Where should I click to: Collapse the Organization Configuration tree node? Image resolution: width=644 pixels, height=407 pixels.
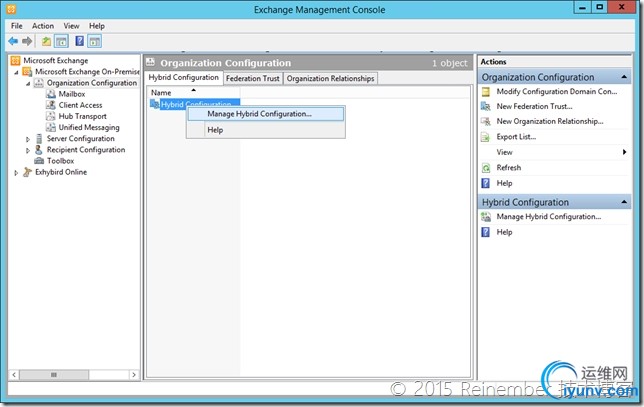tap(28, 83)
